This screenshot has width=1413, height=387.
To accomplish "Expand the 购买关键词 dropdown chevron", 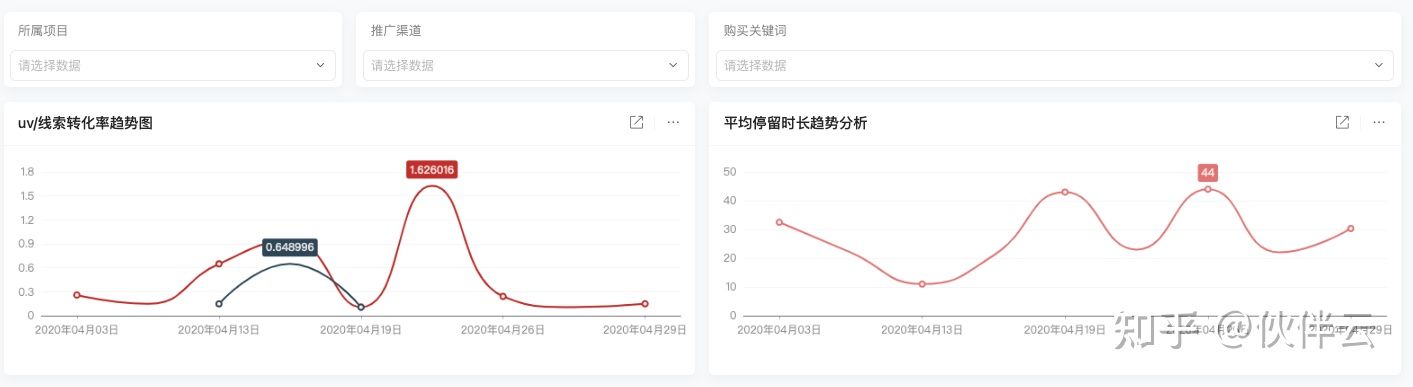I will (1379, 65).
